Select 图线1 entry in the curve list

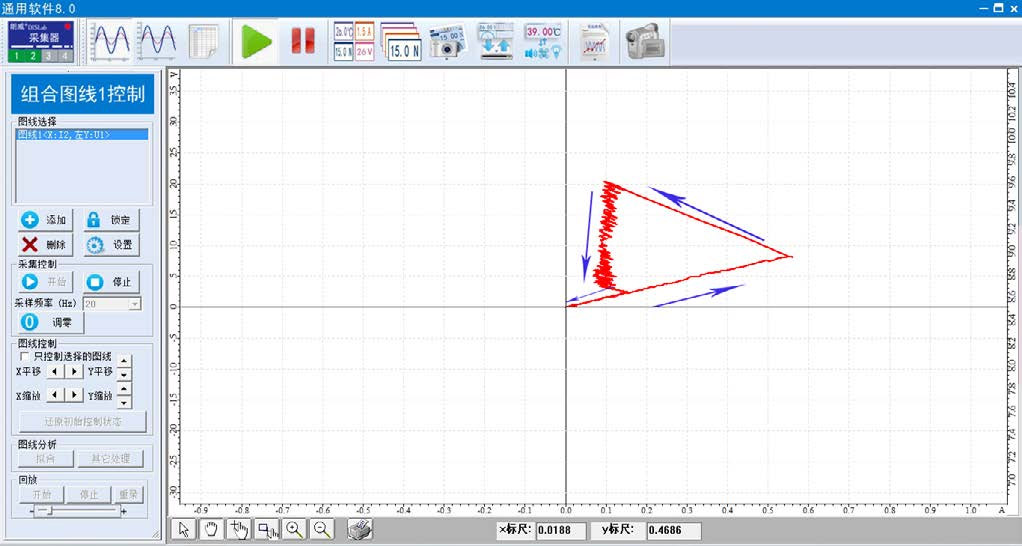[x=63, y=134]
